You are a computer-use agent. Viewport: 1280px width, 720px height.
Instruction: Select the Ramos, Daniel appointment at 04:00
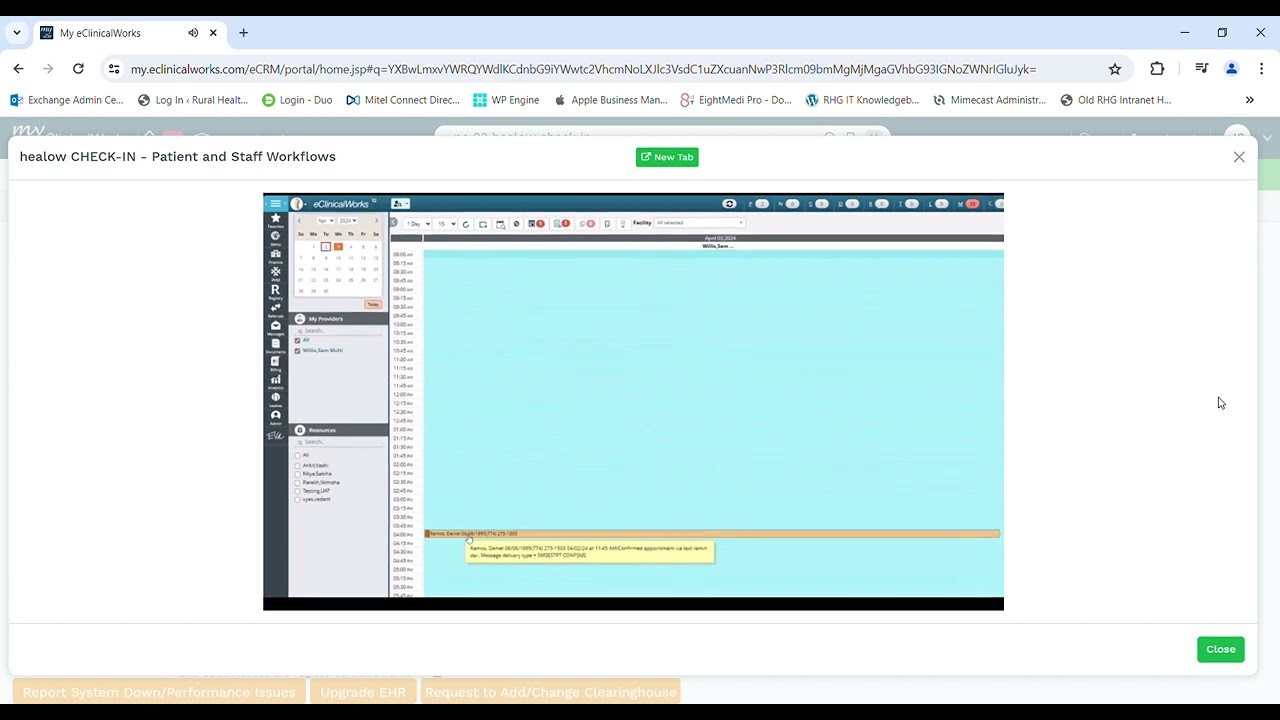click(x=712, y=534)
